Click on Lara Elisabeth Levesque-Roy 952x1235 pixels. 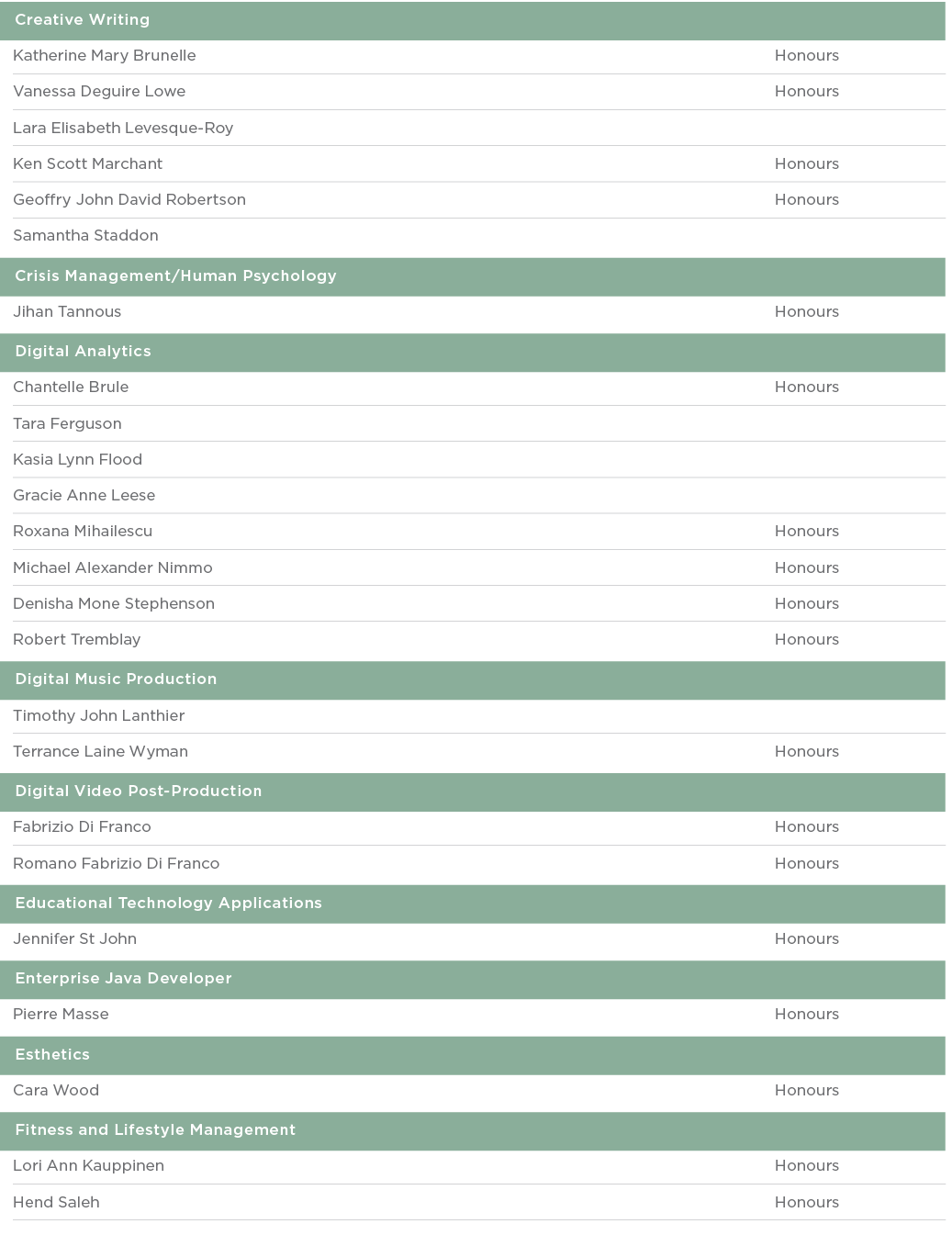point(123,129)
